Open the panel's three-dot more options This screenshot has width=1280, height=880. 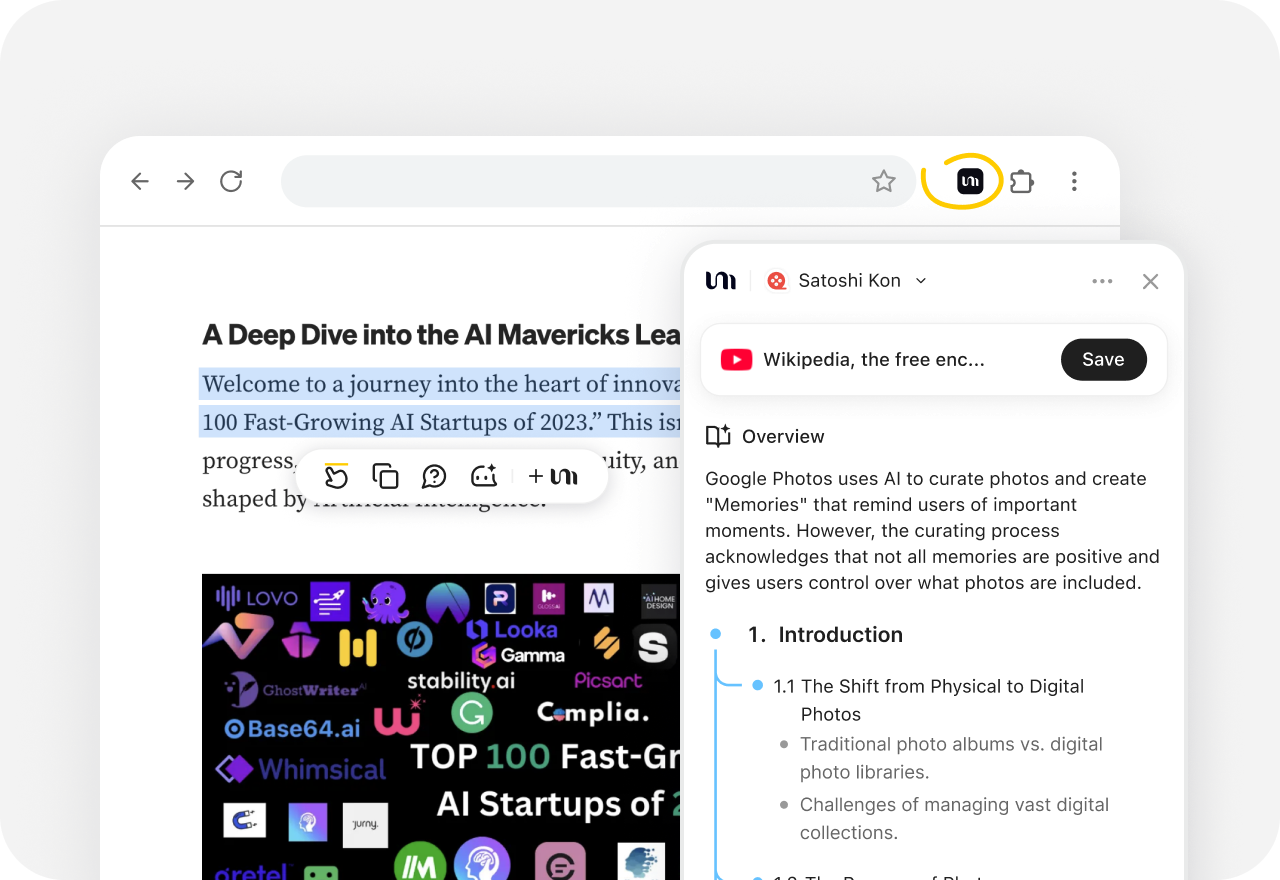(1102, 281)
